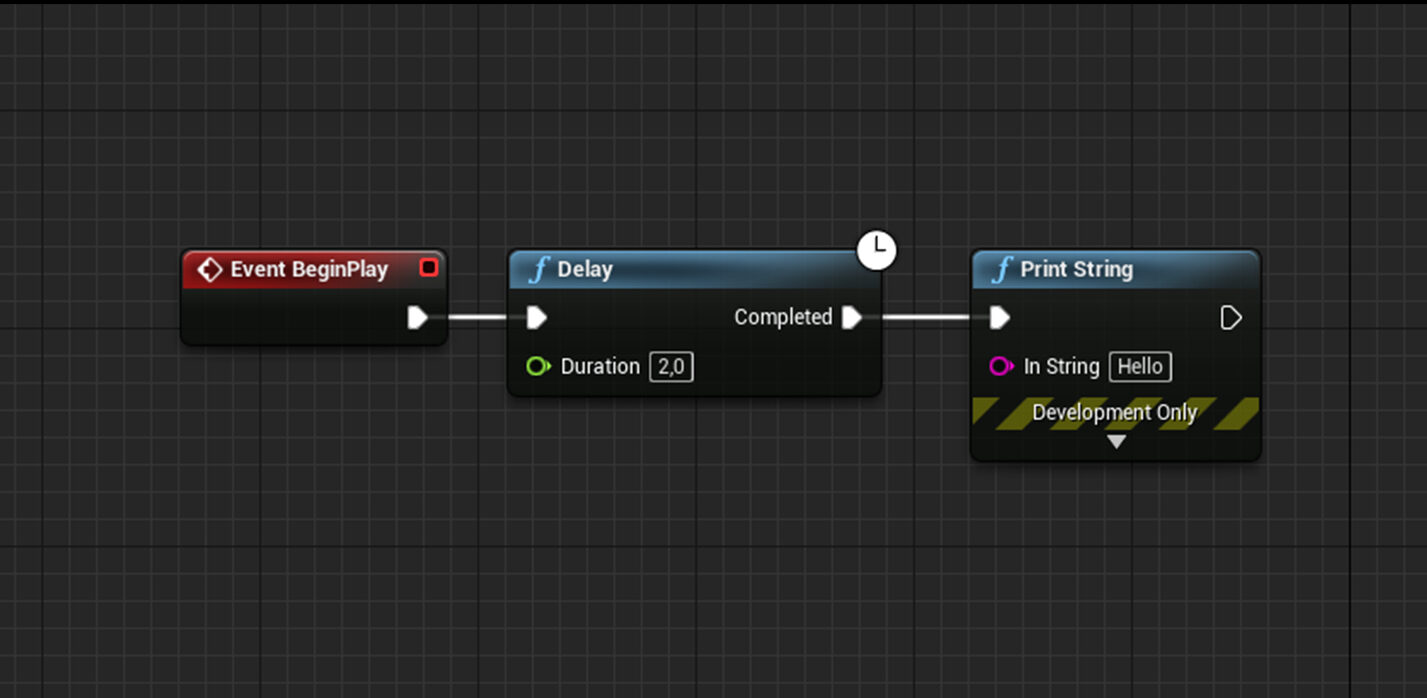Click the In String field containing Hello
This screenshot has height=698, width=1427.
1140,367
